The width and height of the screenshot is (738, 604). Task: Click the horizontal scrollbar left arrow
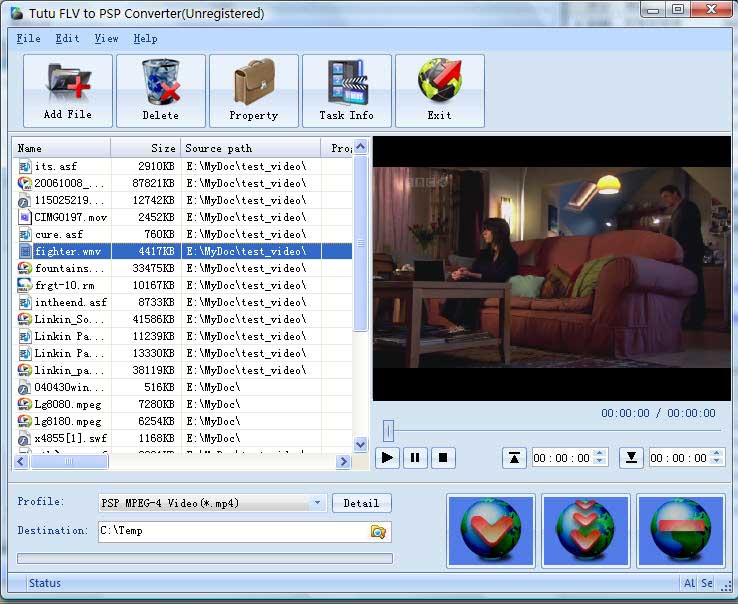pyautogui.click(x=21, y=461)
